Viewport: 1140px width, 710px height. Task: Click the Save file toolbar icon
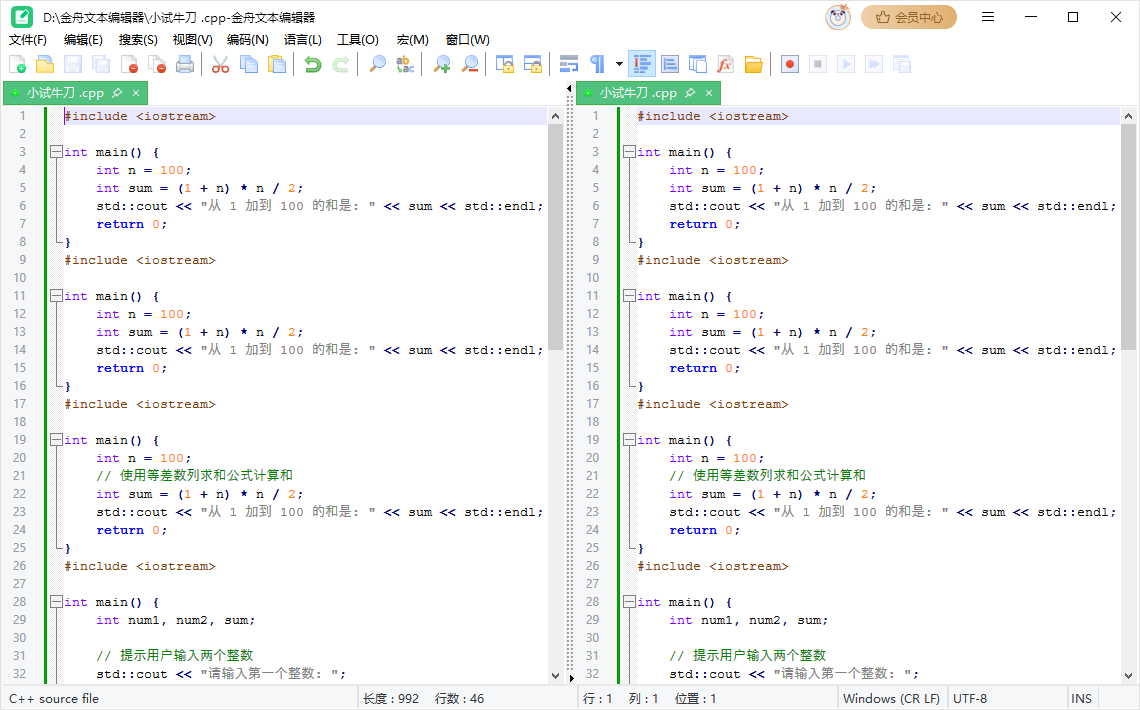tap(73, 65)
